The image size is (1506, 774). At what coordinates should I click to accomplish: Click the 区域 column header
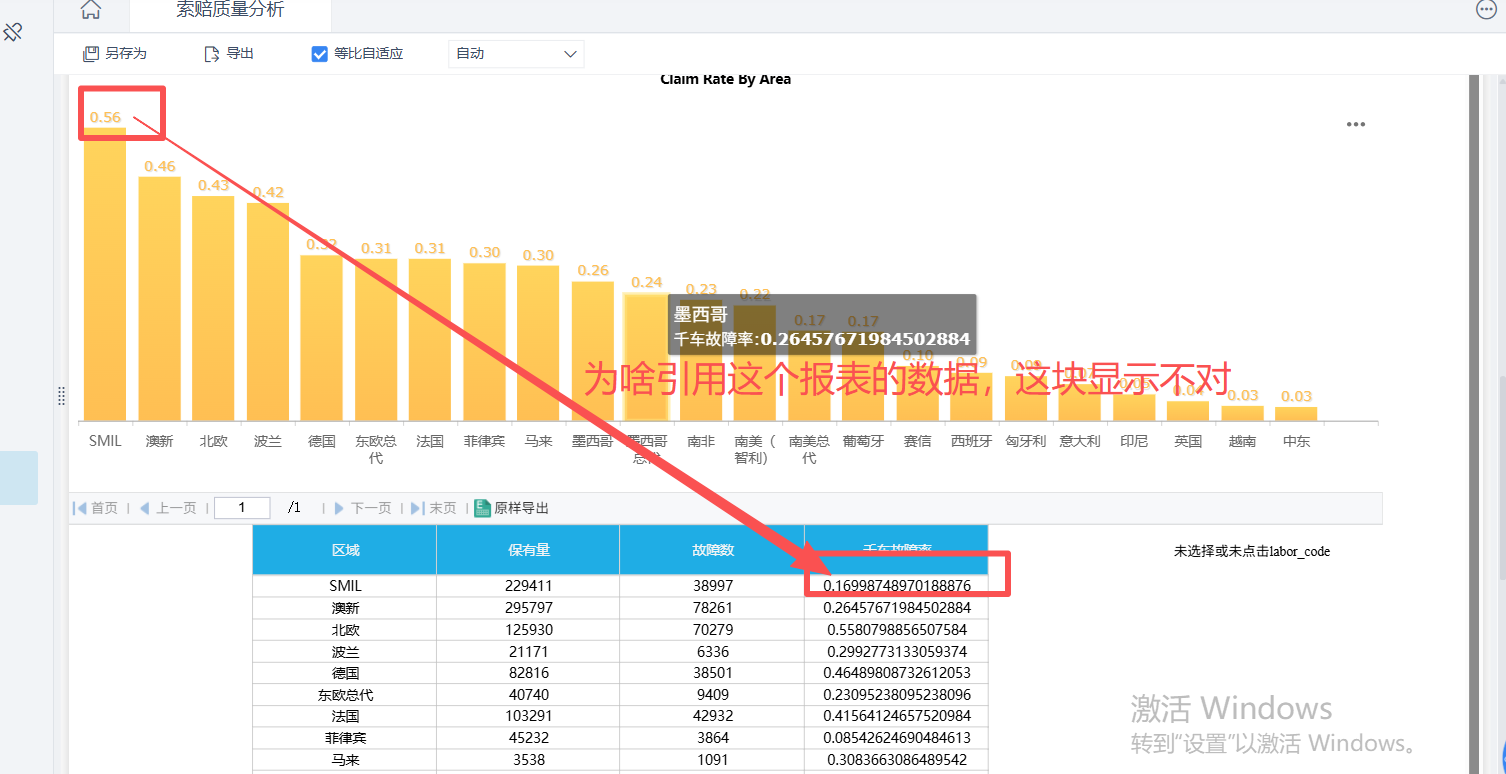pyautogui.click(x=345, y=550)
